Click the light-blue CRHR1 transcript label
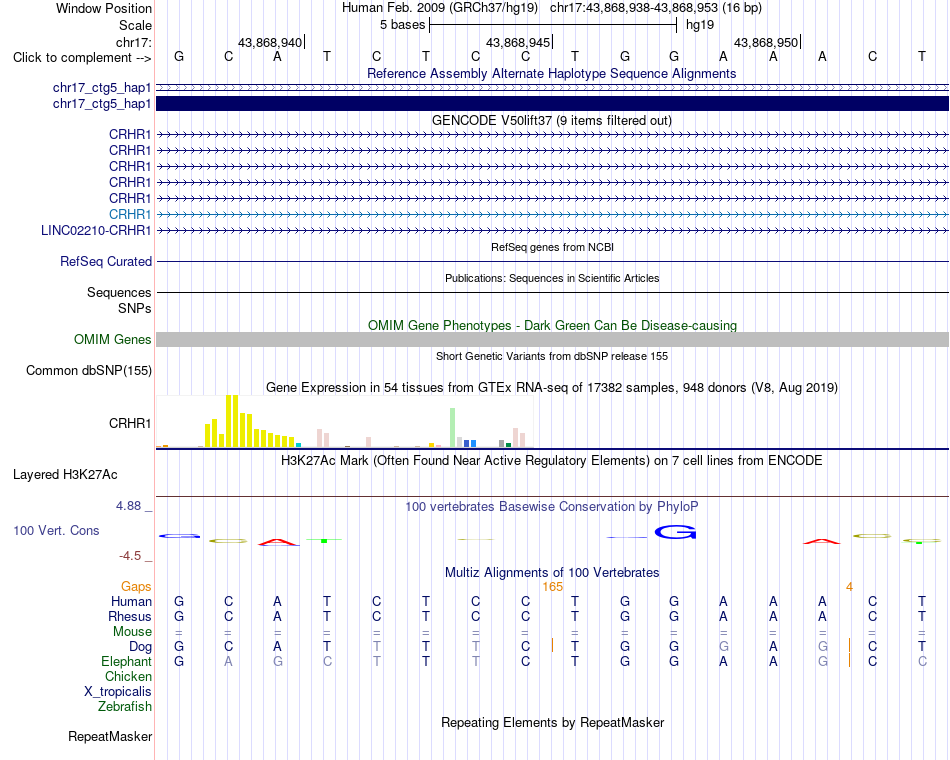950x760 pixels. coord(130,215)
